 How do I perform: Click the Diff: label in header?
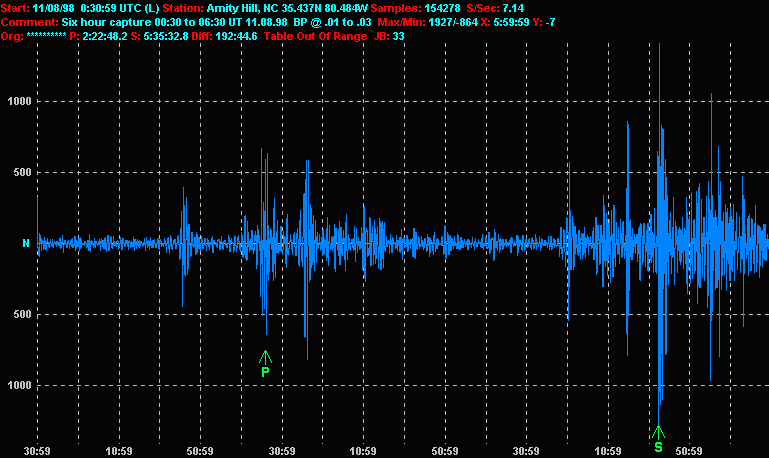(x=202, y=36)
